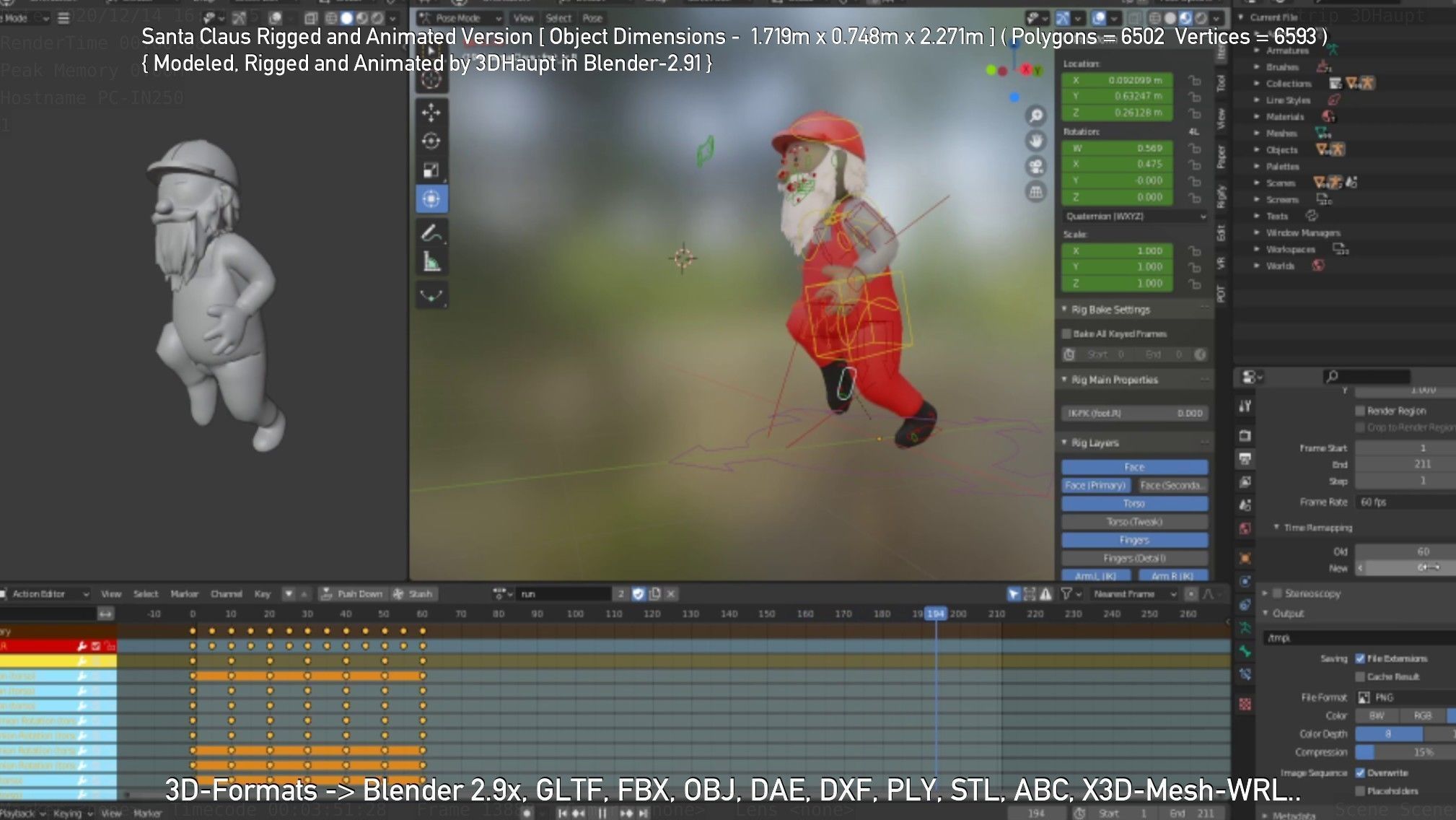
Task: Open the Object Data armature properties icon
Action: [1245, 628]
